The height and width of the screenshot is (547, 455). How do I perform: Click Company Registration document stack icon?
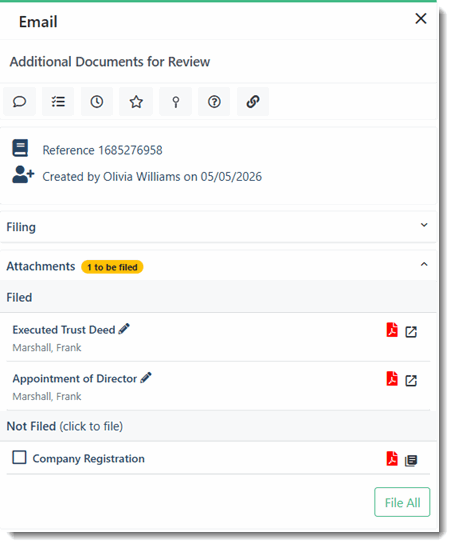point(411,460)
